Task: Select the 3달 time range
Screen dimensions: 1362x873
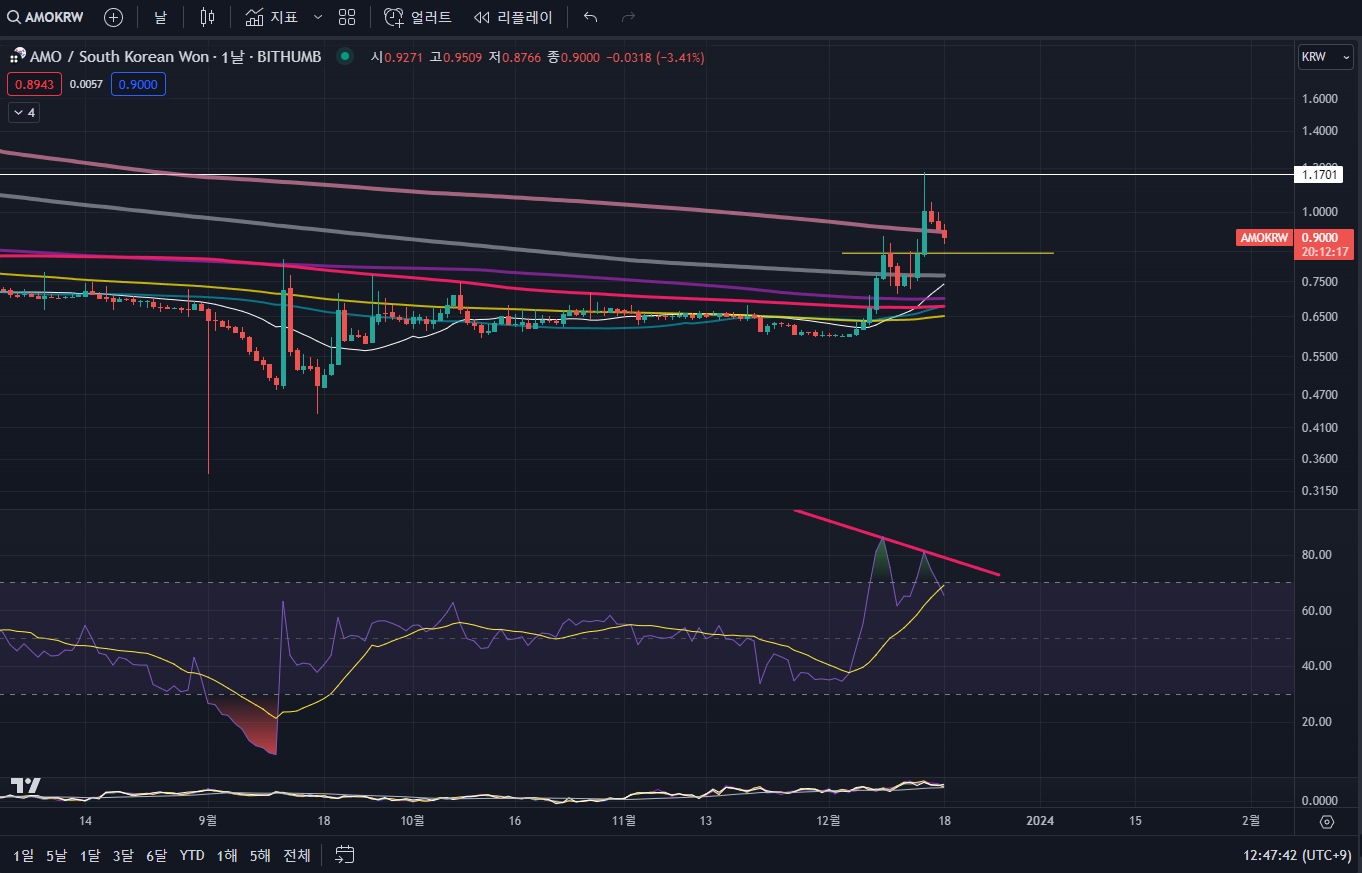Action: (x=123, y=855)
